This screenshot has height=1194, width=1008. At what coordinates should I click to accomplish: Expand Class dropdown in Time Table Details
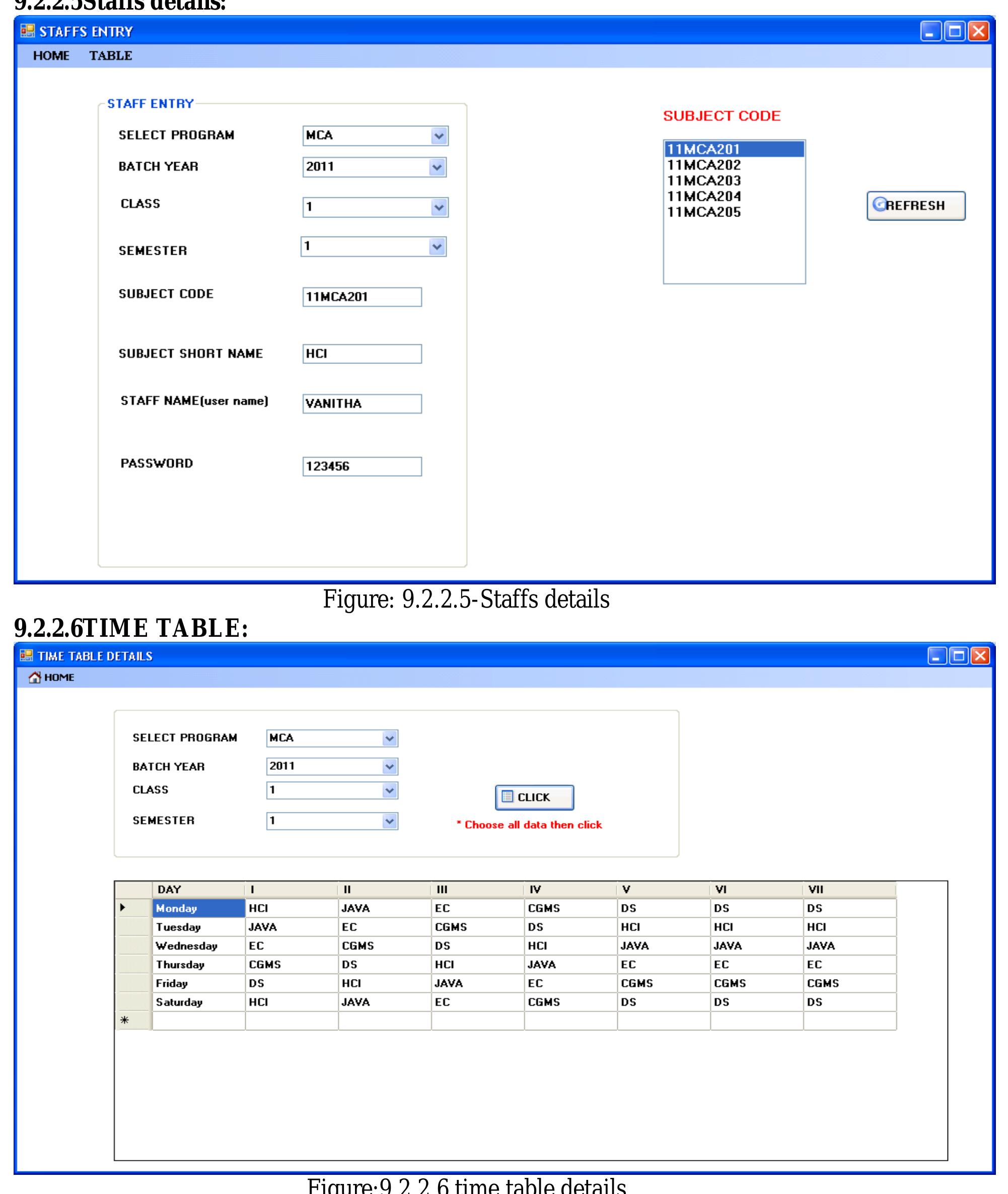pyautogui.click(x=390, y=791)
